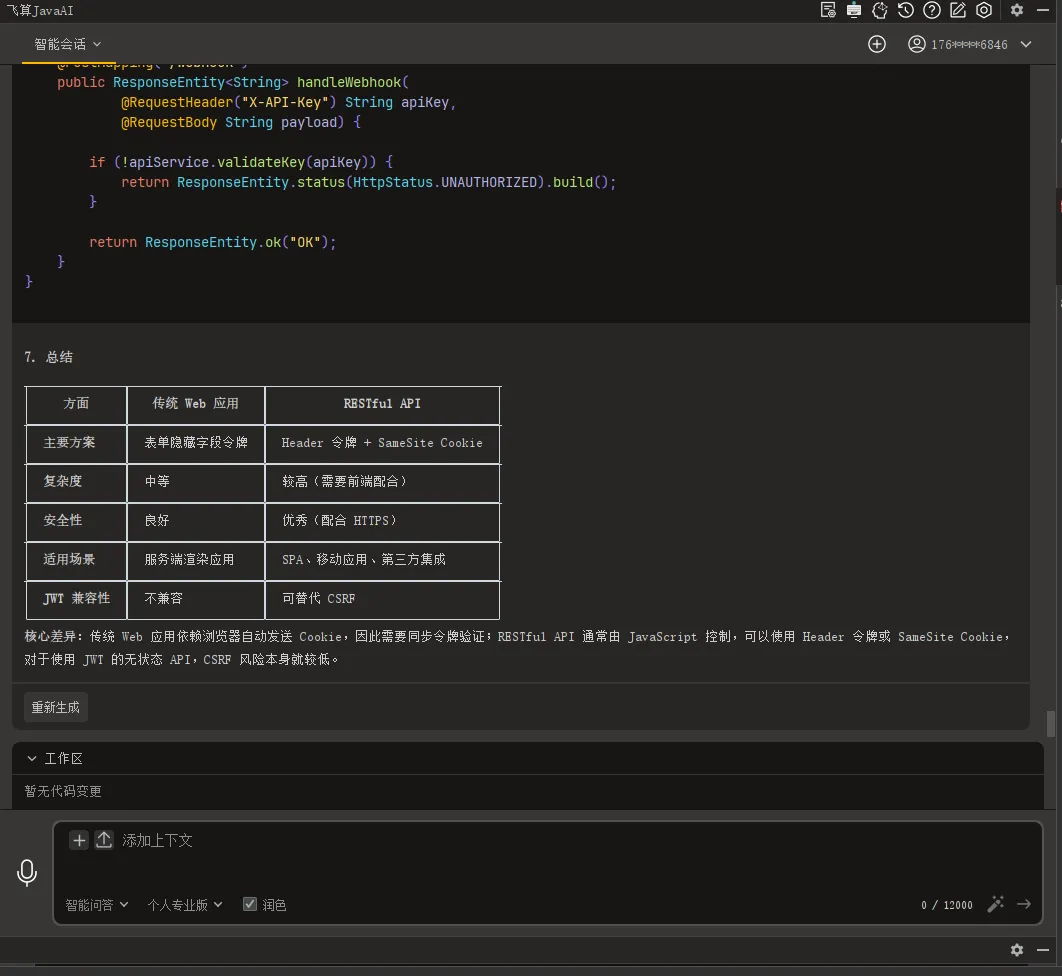Click the '飞算JavaAI' panel title
The height and width of the screenshot is (976, 1062).
coord(39,10)
